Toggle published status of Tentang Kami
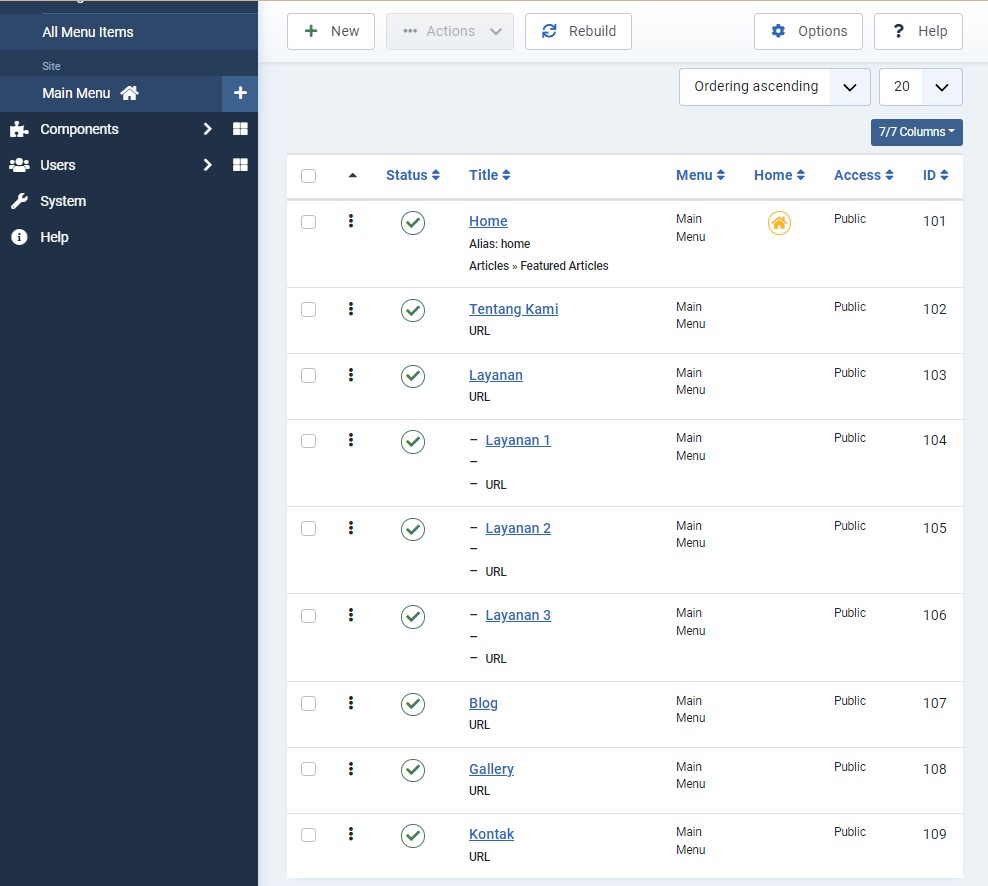 [413, 311]
